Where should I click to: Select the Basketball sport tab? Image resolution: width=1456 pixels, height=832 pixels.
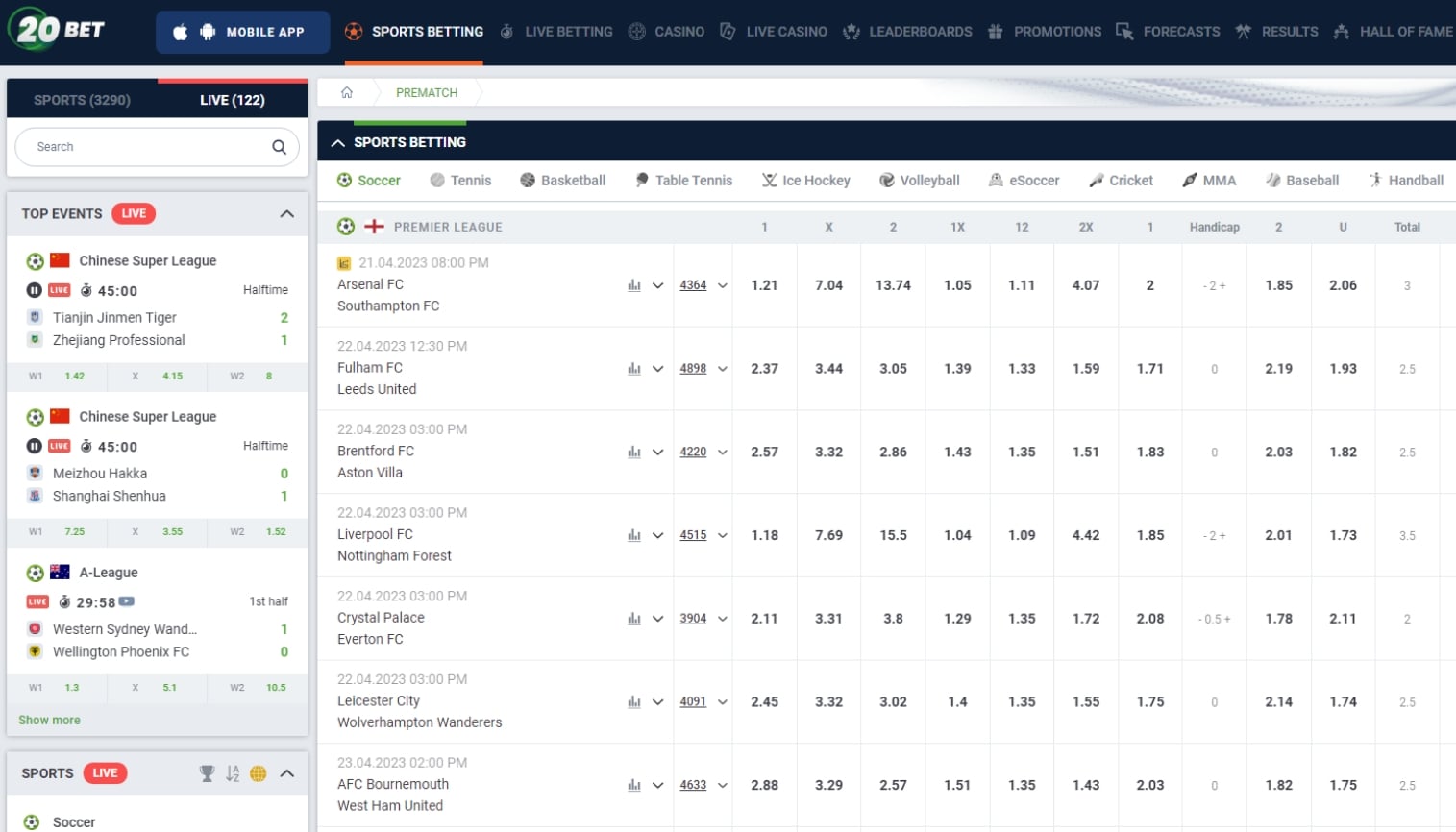562,181
